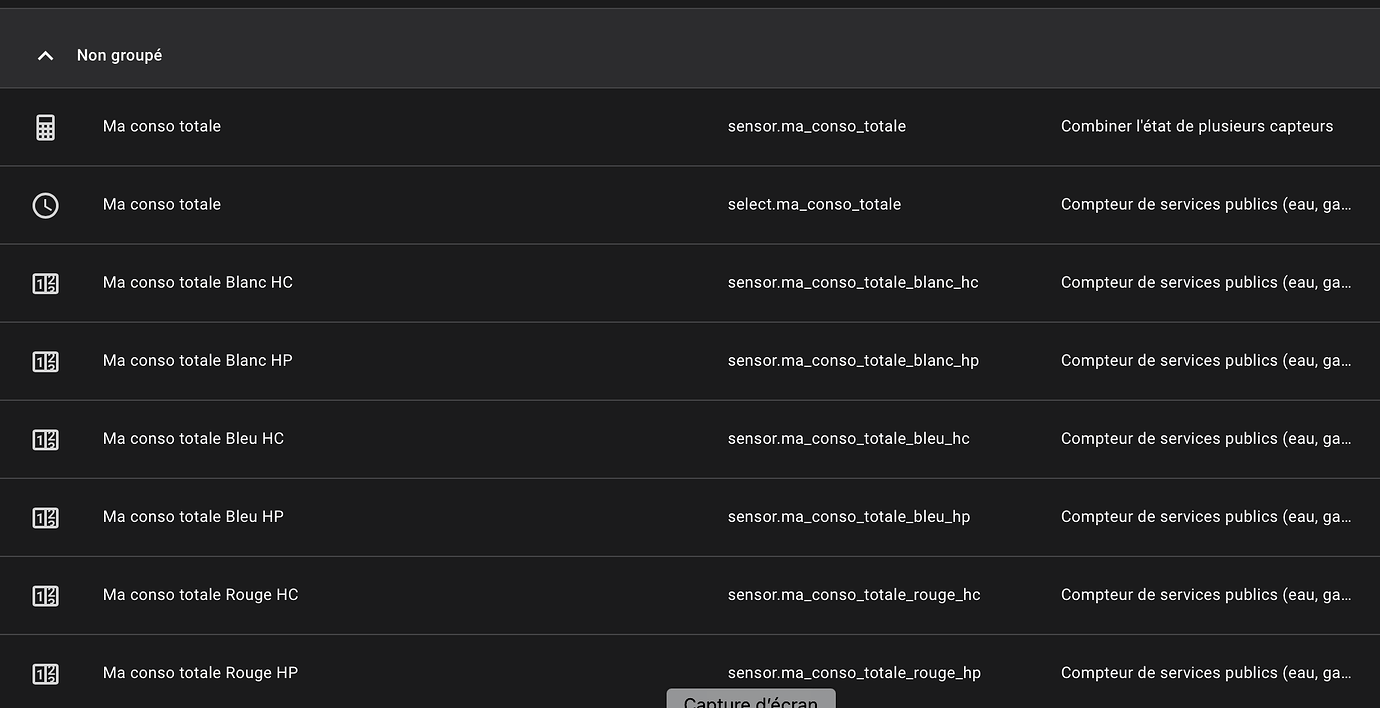Click Combiner l'état de plusieurs capteurs
Screen dimensions: 1380x708
(x=1197, y=126)
